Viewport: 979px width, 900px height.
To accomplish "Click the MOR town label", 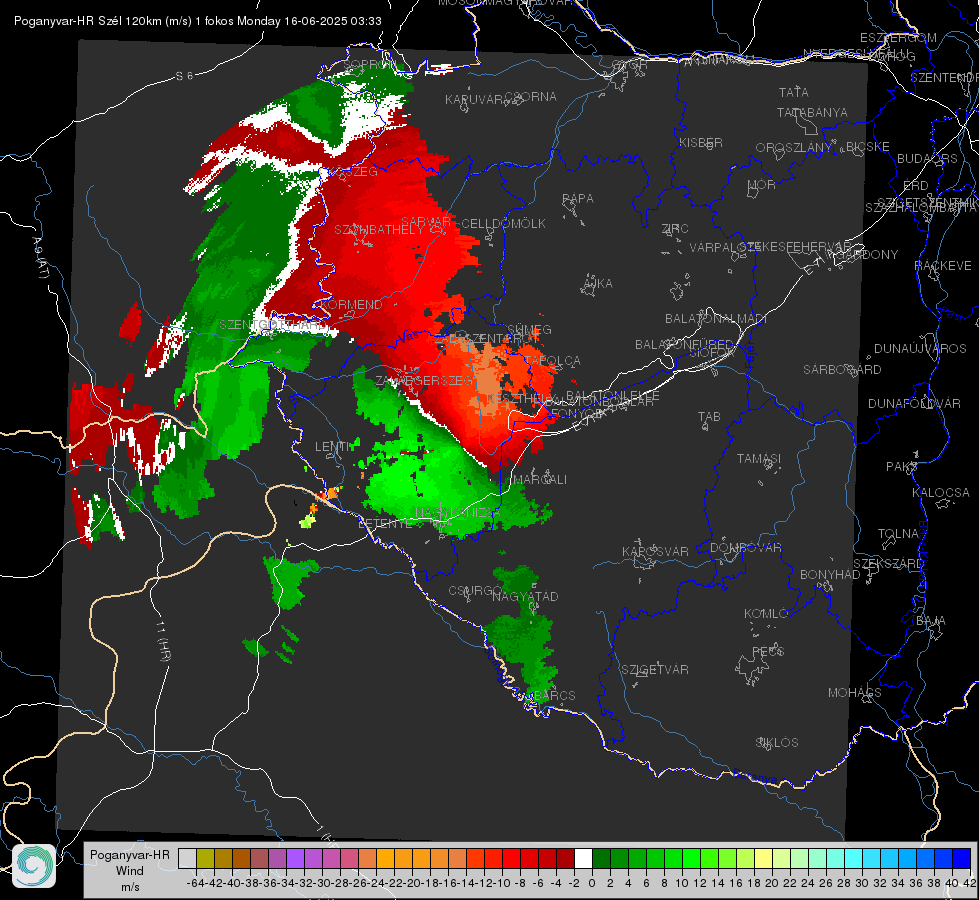I will click(x=762, y=184).
